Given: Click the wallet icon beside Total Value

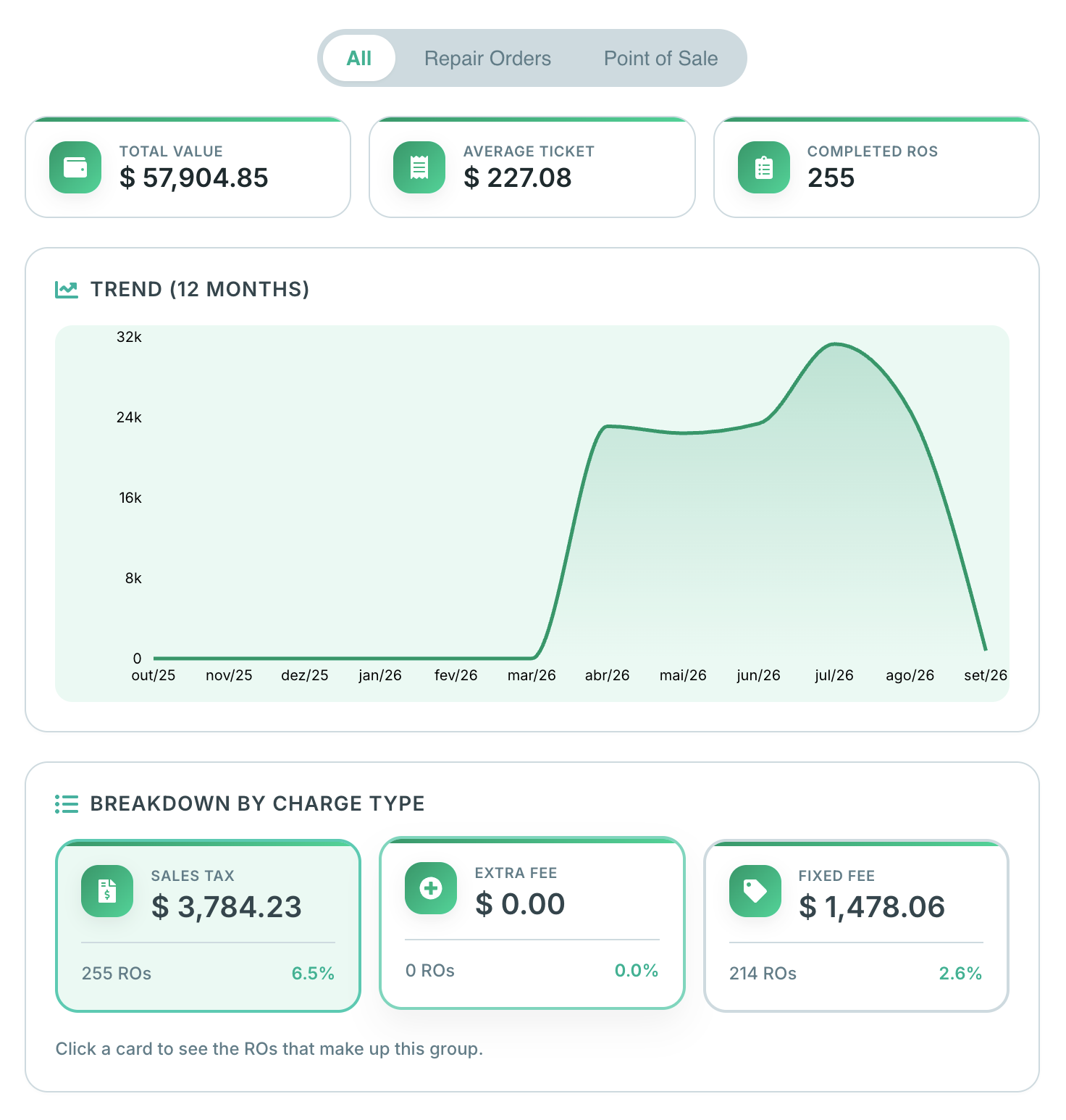Looking at the screenshot, I should click(75, 167).
